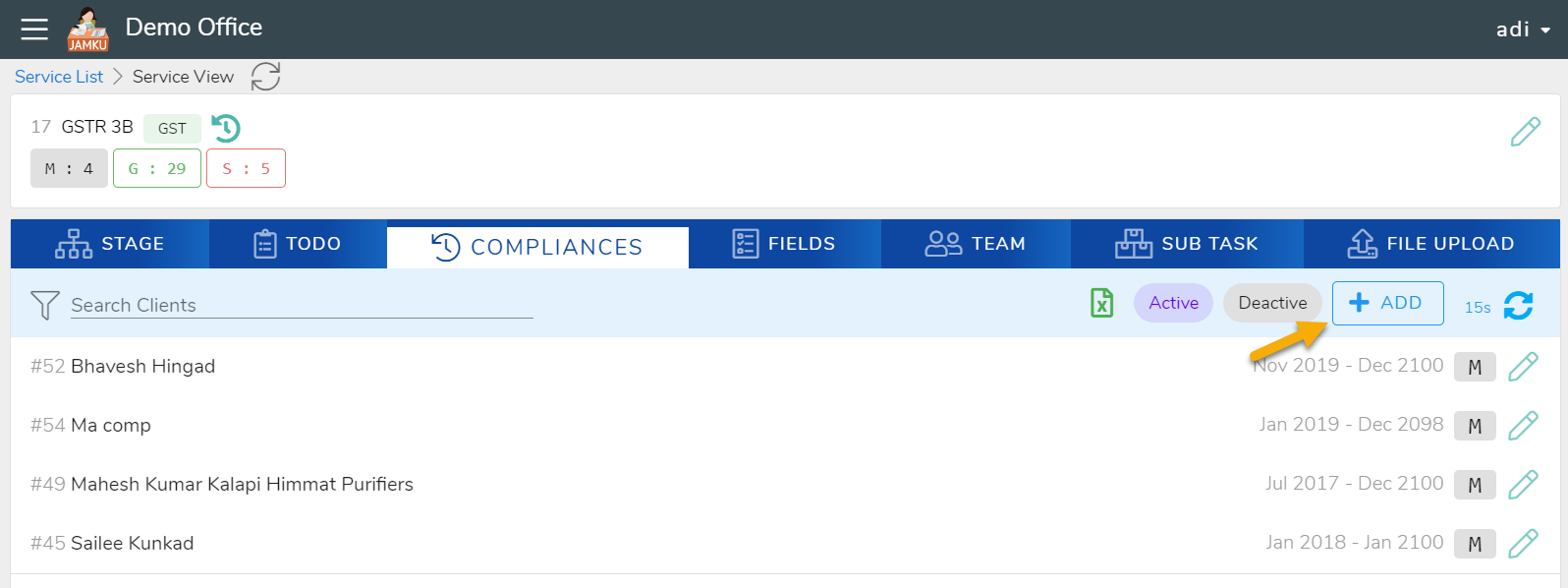Open the adi user dropdown
1568x588 pixels.
[1522, 29]
